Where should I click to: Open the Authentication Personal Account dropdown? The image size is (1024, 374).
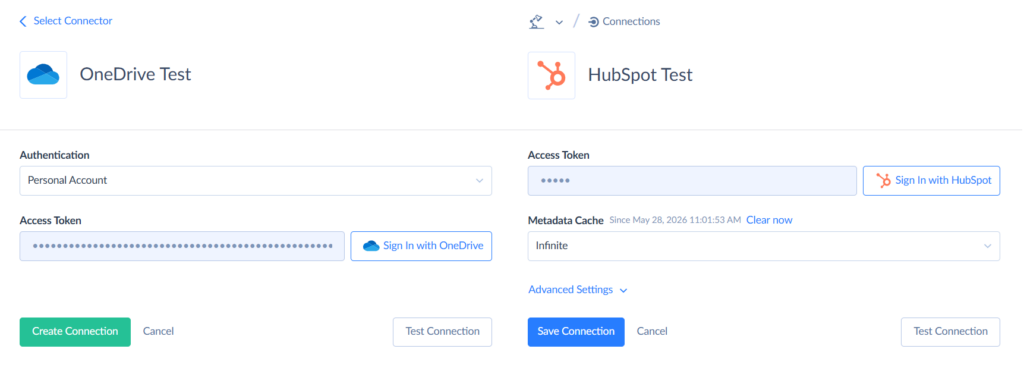pos(255,180)
